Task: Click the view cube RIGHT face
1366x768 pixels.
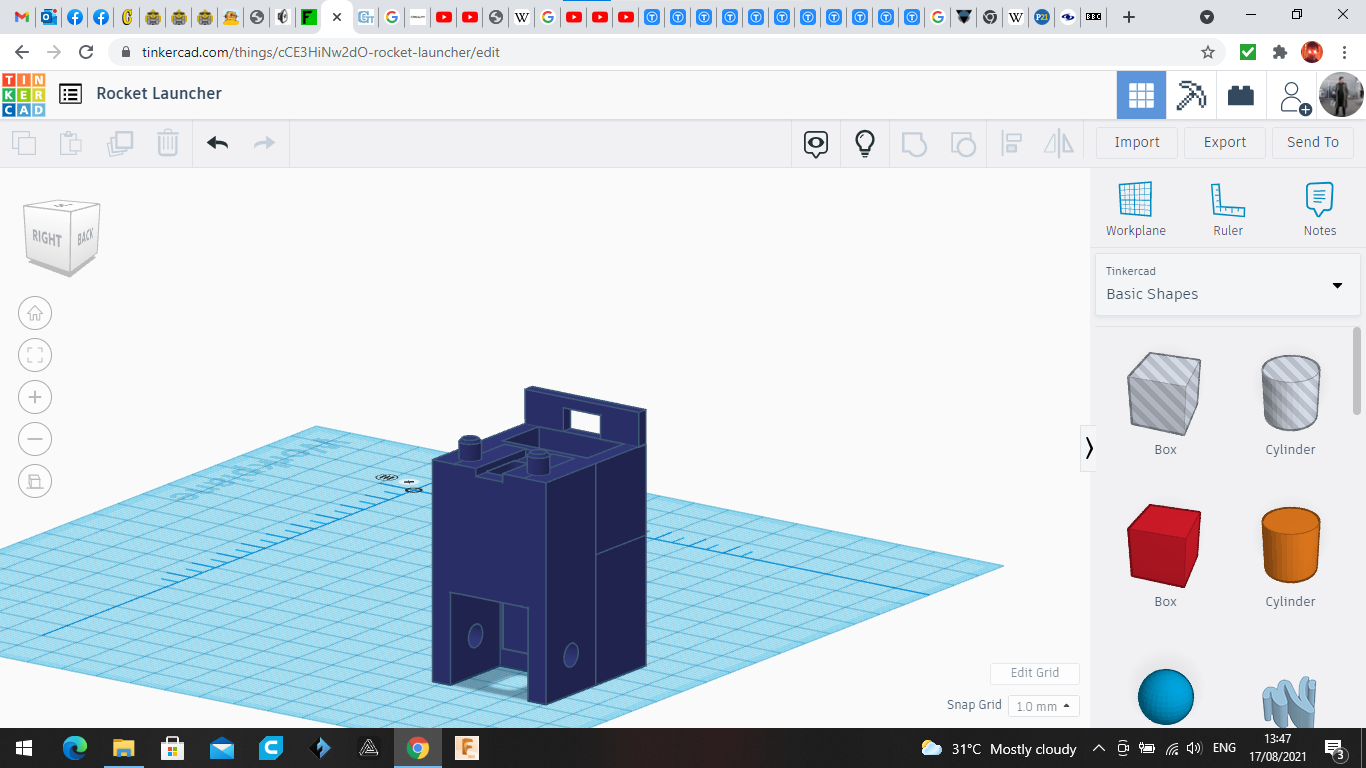Action: pyautogui.click(x=47, y=239)
